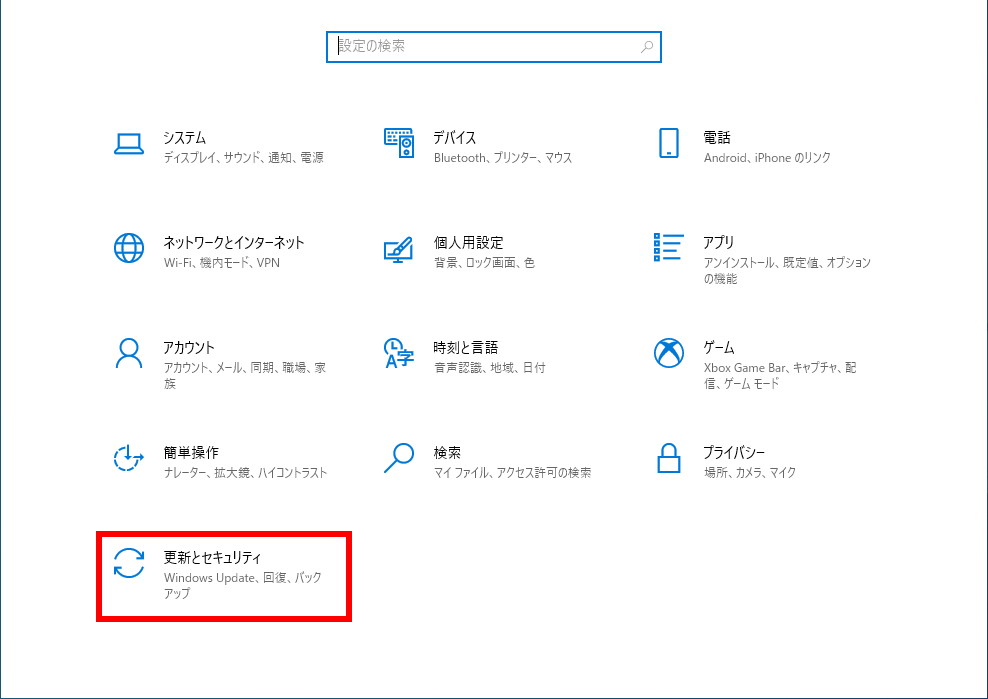The height and width of the screenshot is (699, 988).
Task: Open the アプリ list icon
Action: coord(669,247)
